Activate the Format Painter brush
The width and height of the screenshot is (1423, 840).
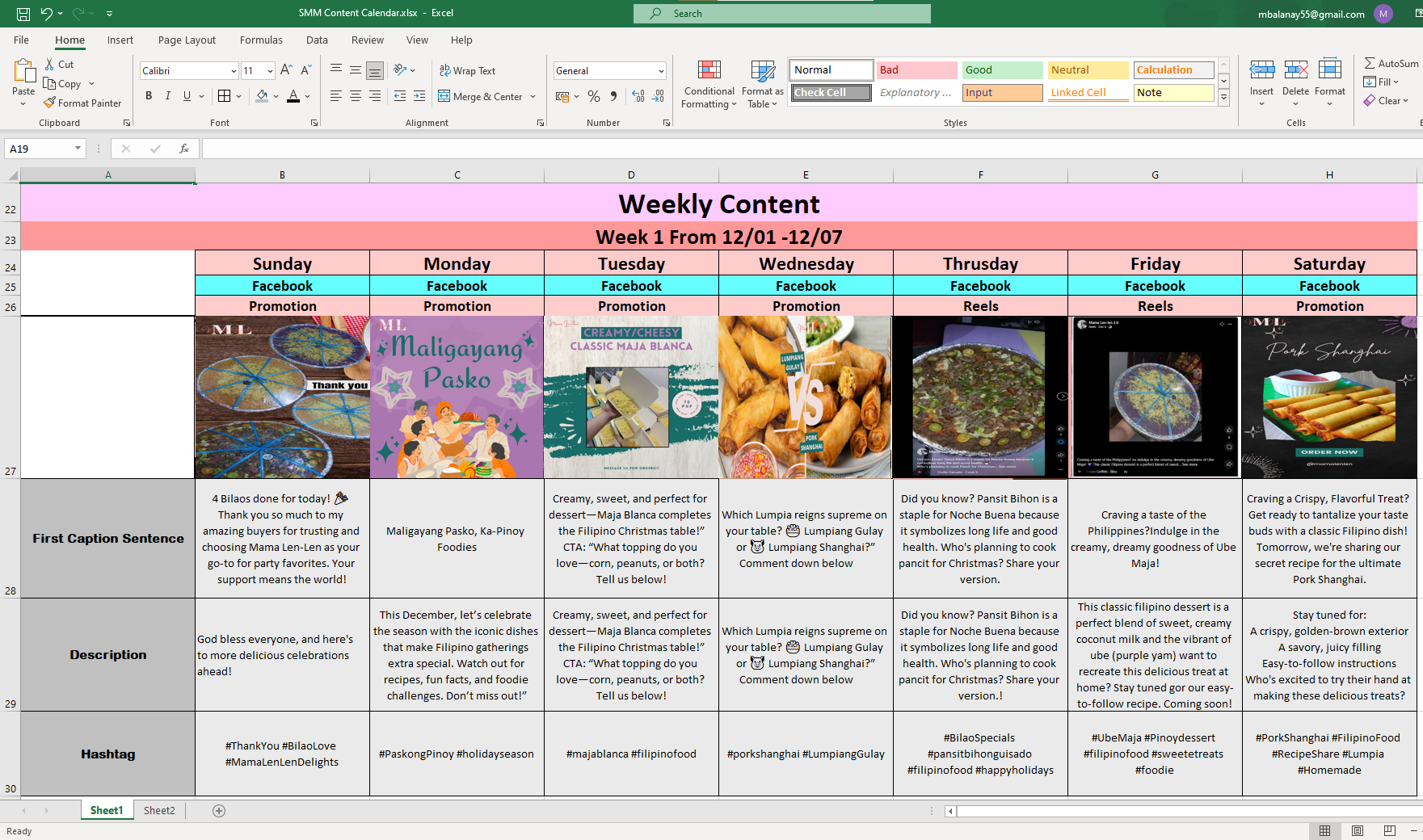(x=49, y=103)
